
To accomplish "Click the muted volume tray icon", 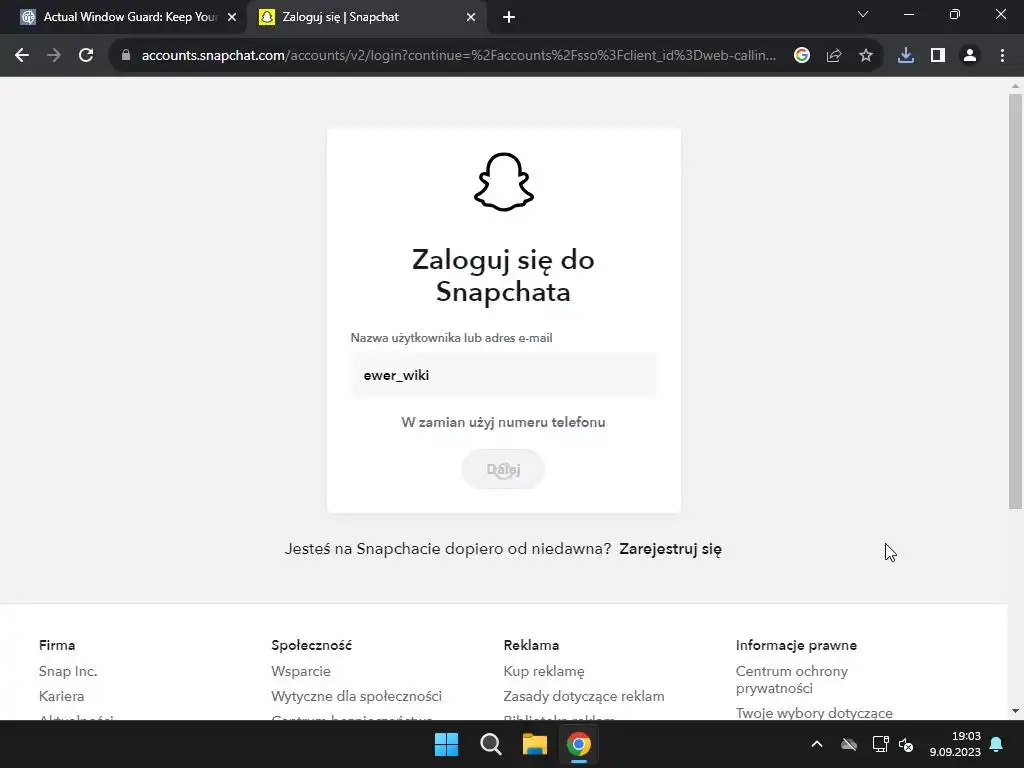I will point(906,744).
